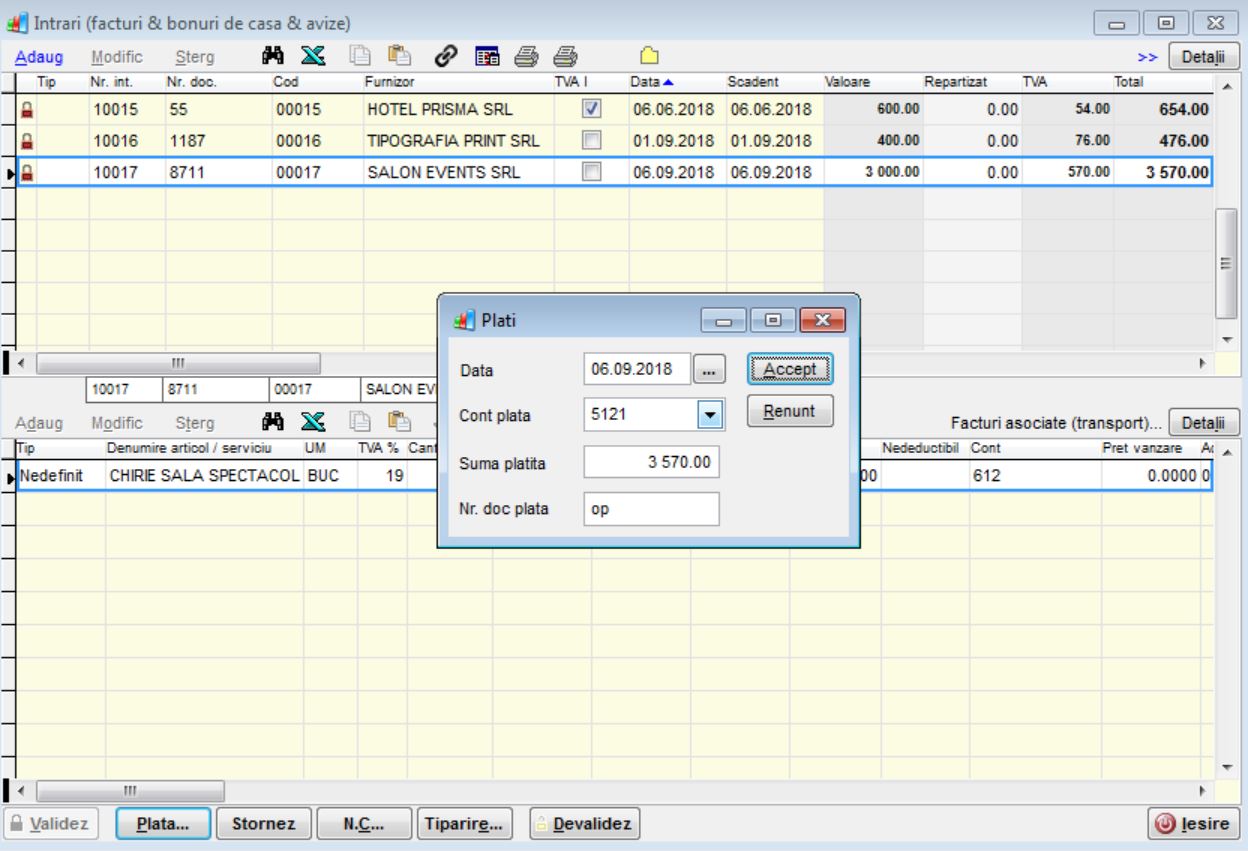Check TVA I checkbox for SALON EVENTS SRL

(x=591, y=170)
